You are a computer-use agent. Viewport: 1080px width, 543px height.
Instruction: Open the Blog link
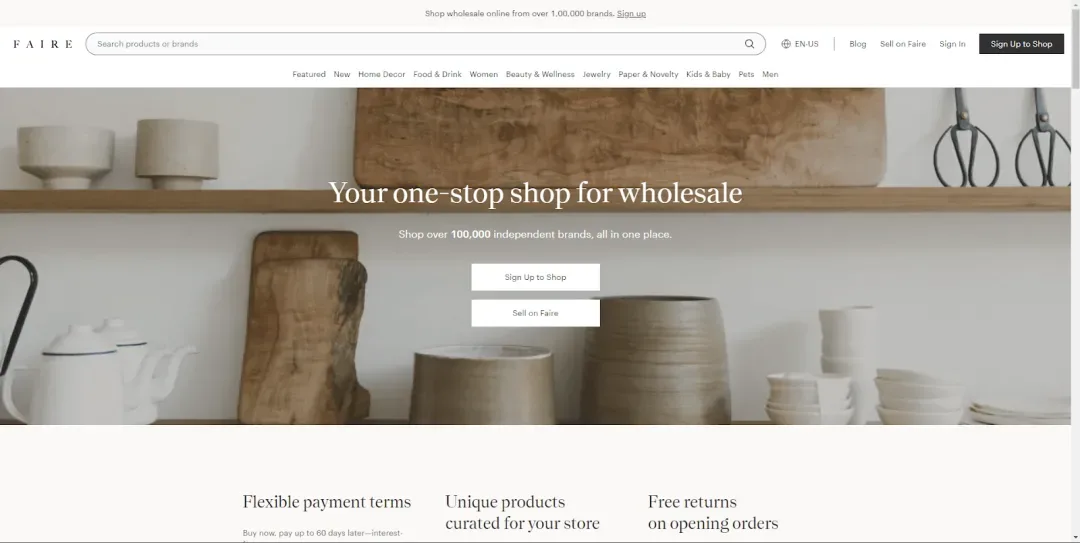tap(857, 44)
